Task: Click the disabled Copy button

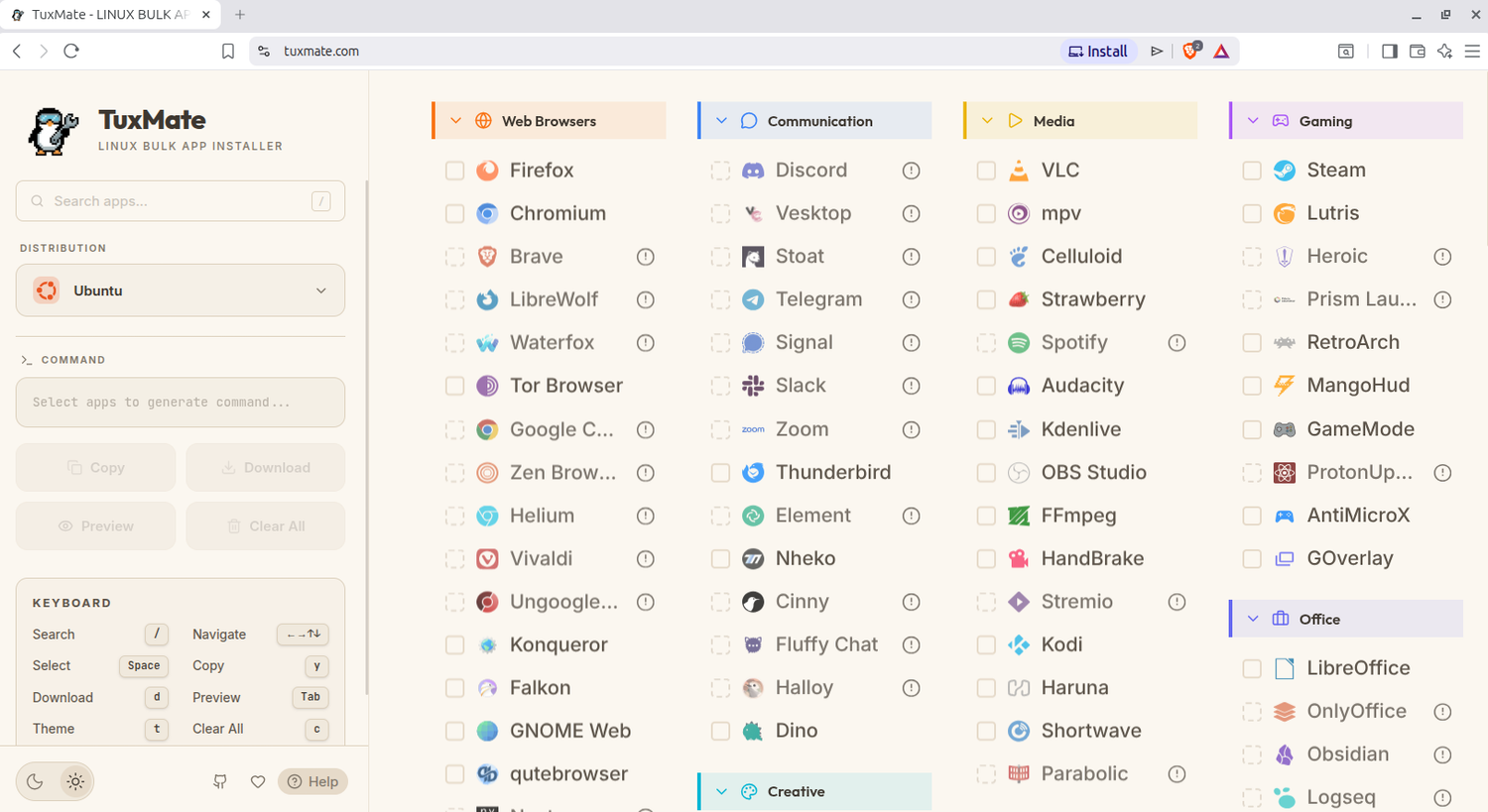Action: (x=96, y=468)
